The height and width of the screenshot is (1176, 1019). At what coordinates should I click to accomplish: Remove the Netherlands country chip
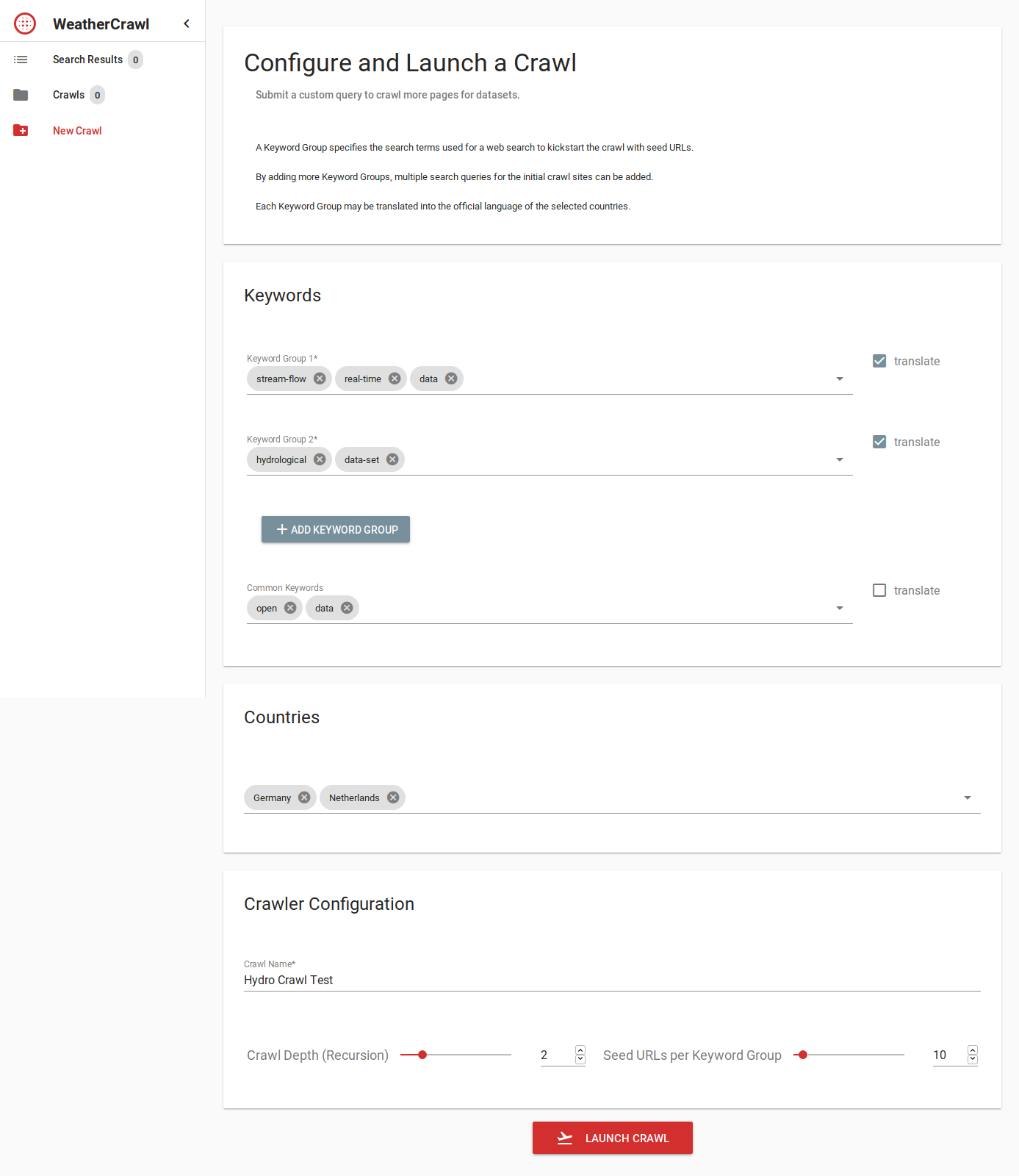coord(393,797)
